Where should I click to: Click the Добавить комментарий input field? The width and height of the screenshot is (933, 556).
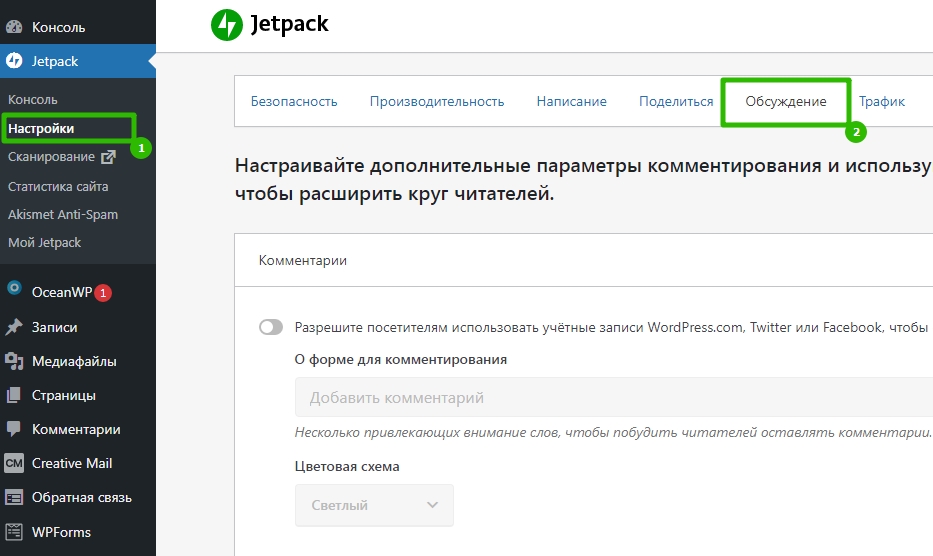614,397
